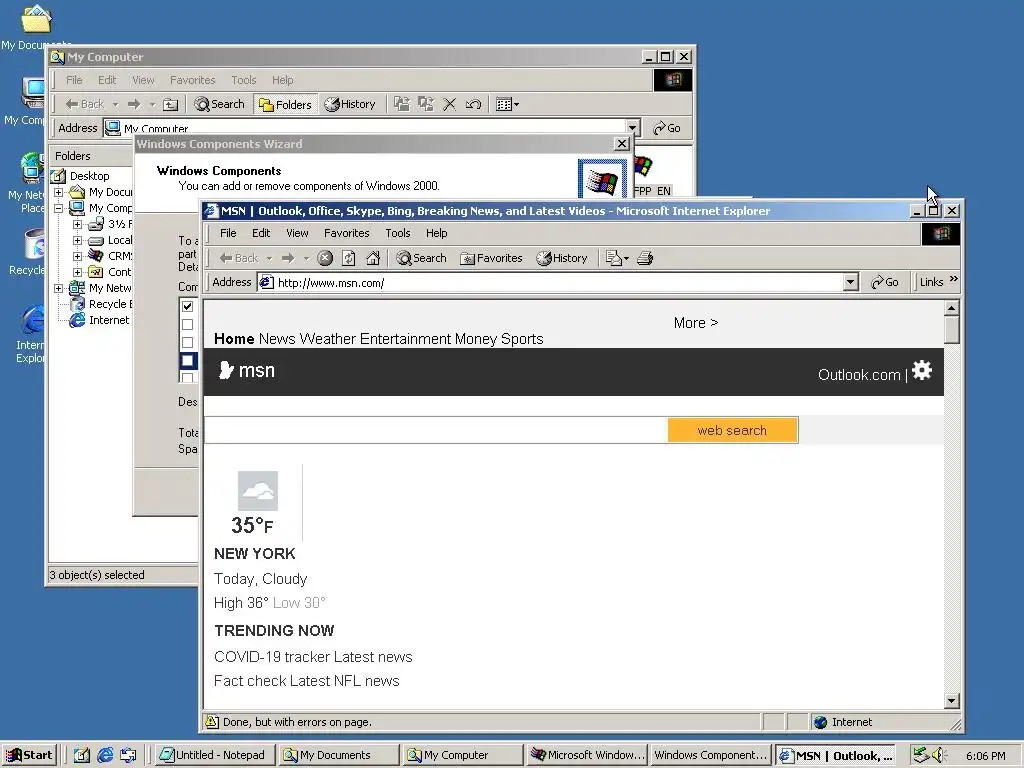The image size is (1024, 768).
Task: Go forward in My Computer toolbar
Action: click(x=134, y=104)
